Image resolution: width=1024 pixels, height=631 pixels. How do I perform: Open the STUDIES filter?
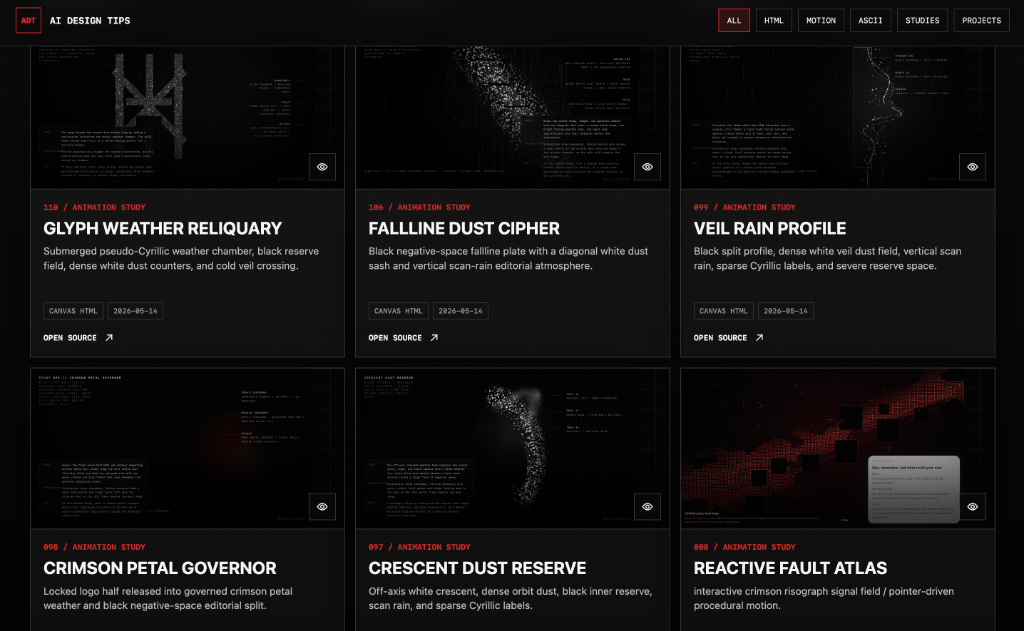922,20
